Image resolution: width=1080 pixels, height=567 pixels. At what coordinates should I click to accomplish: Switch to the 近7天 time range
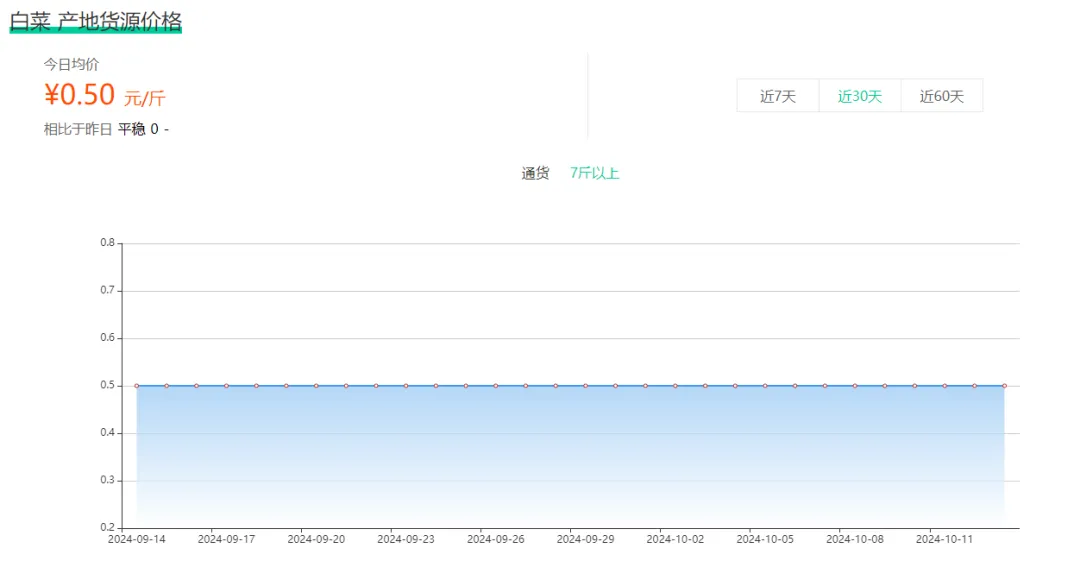[777, 96]
